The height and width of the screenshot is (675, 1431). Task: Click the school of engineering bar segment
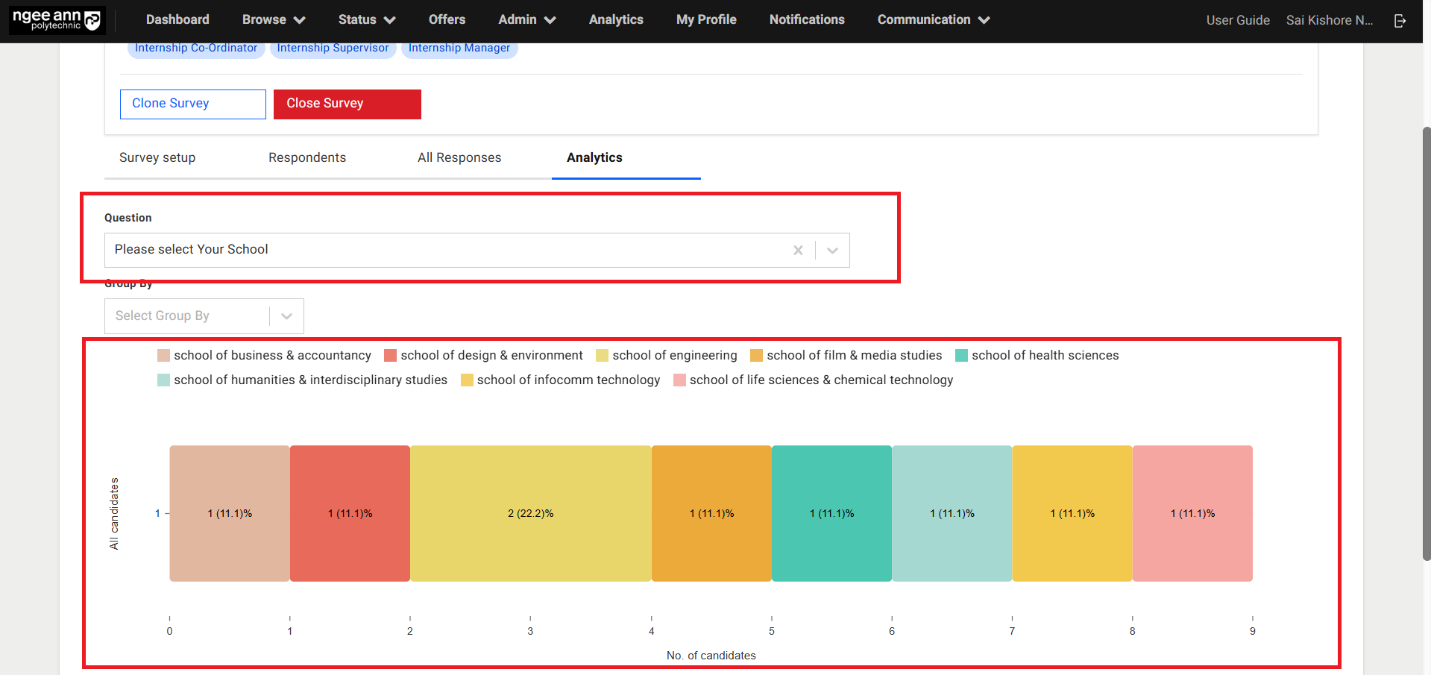coord(530,513)
